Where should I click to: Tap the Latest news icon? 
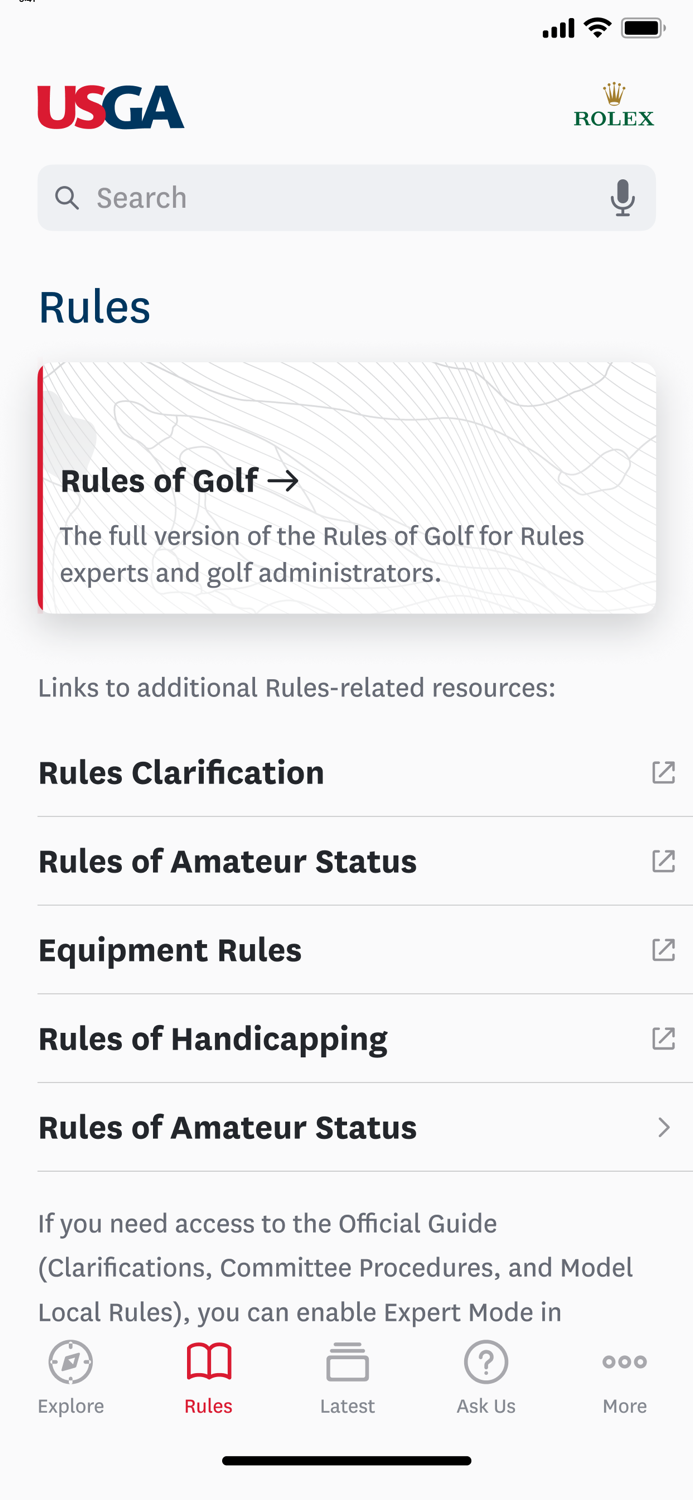coord(347,1361)
